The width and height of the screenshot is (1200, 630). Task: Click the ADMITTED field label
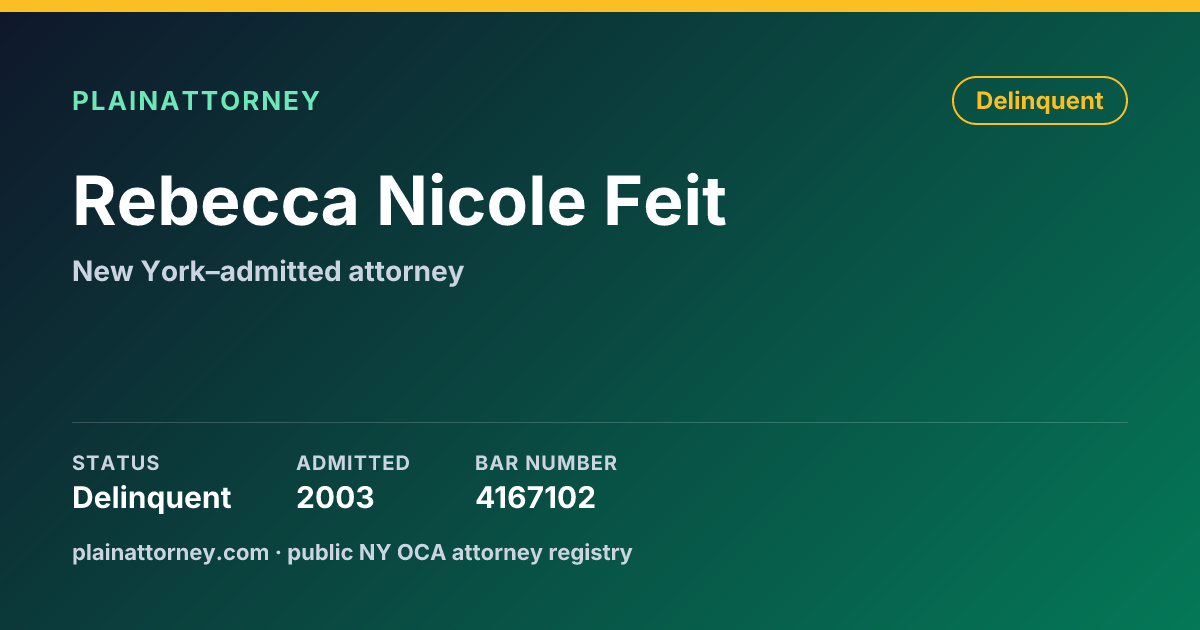[x=353, y=463]
